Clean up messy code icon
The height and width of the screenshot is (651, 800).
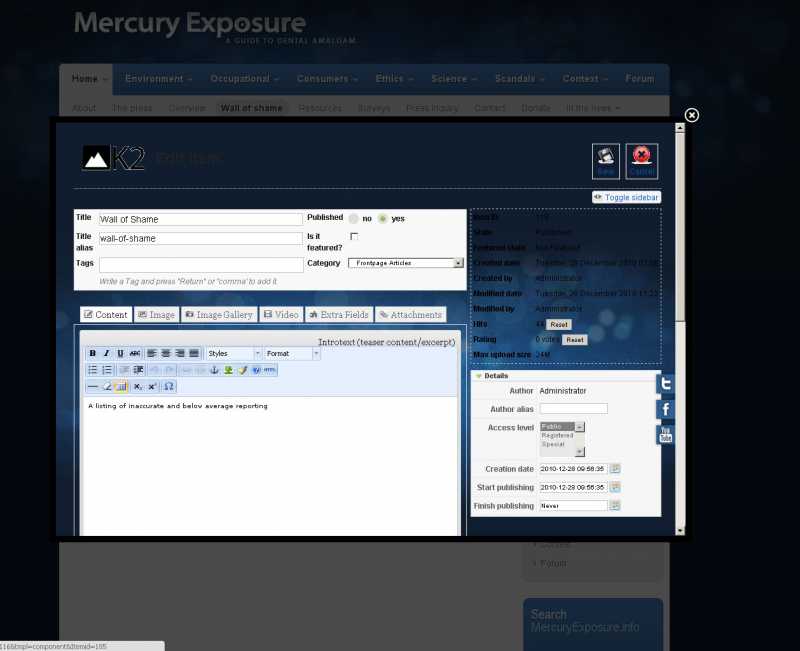click(x=242, y=370)
